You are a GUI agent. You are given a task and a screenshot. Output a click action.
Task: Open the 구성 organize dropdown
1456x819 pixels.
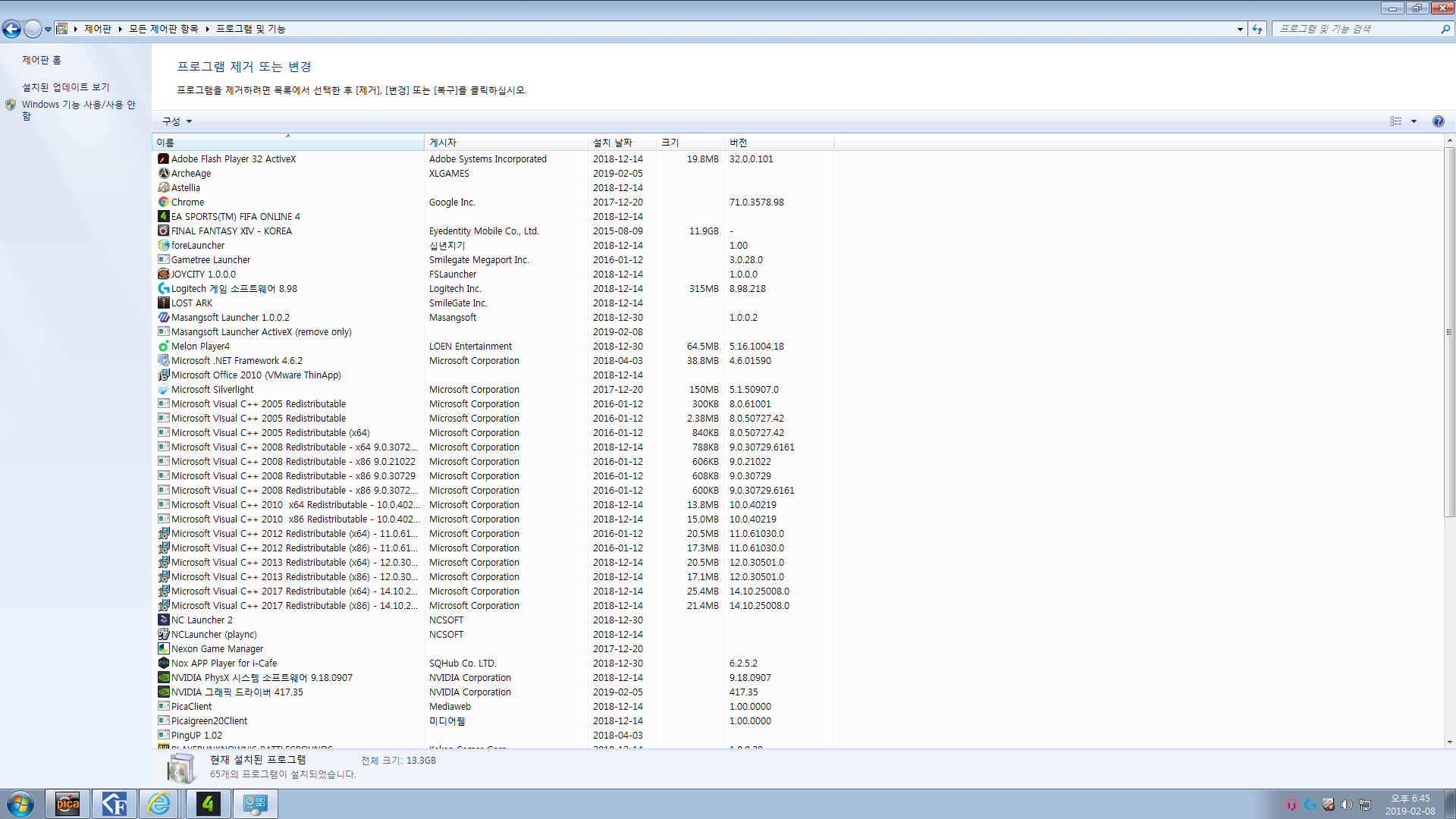(177, 121)
